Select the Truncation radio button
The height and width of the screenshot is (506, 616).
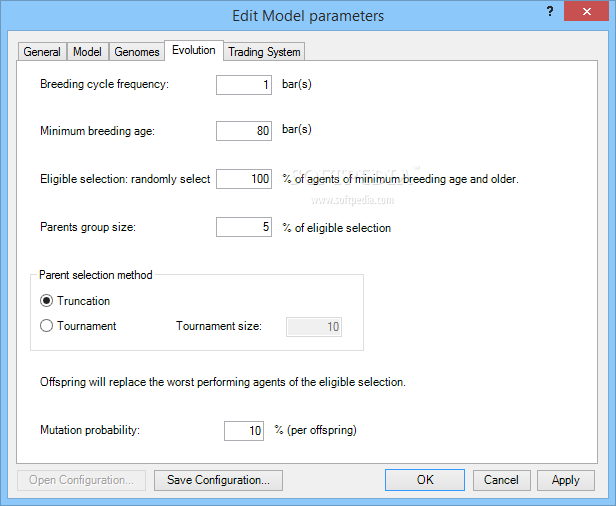[47, 301]
